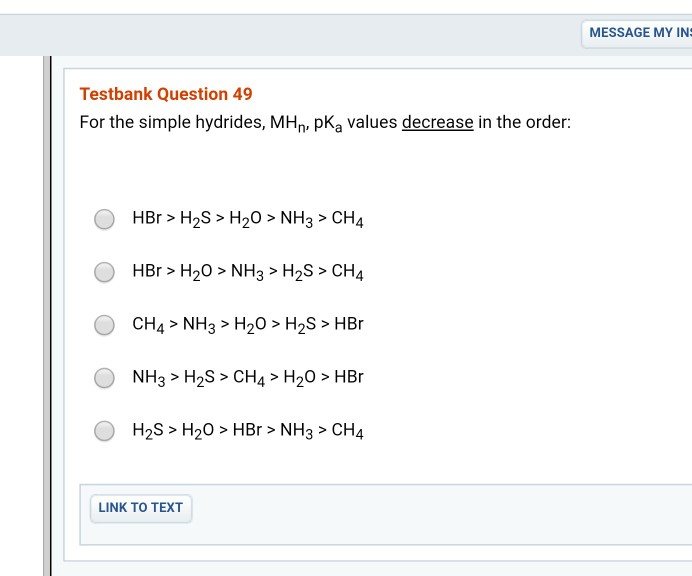Click answer text starting "H2S > H2O"

pos(247,431)
